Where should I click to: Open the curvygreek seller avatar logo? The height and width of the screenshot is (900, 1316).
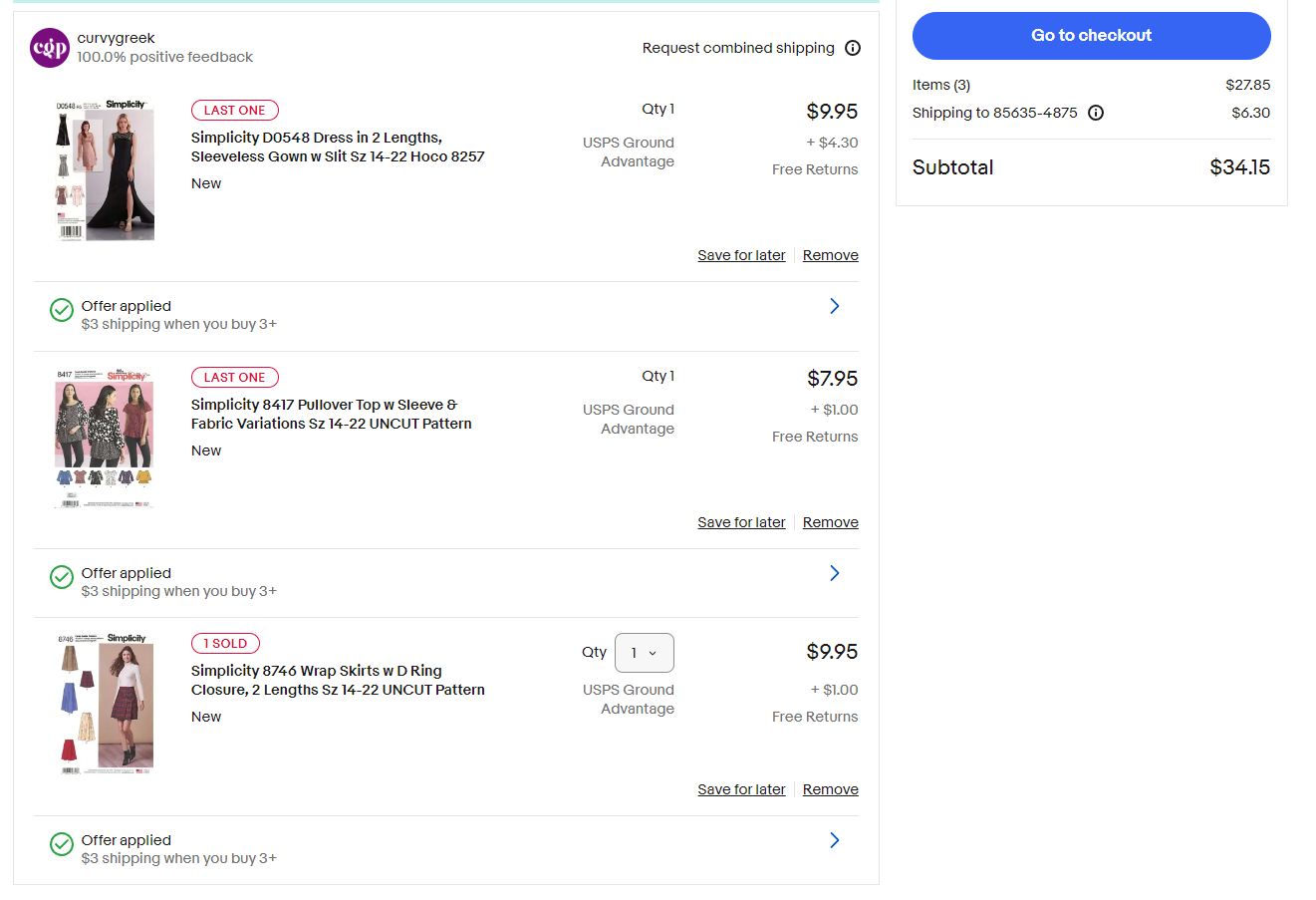(x=50, y=48)
